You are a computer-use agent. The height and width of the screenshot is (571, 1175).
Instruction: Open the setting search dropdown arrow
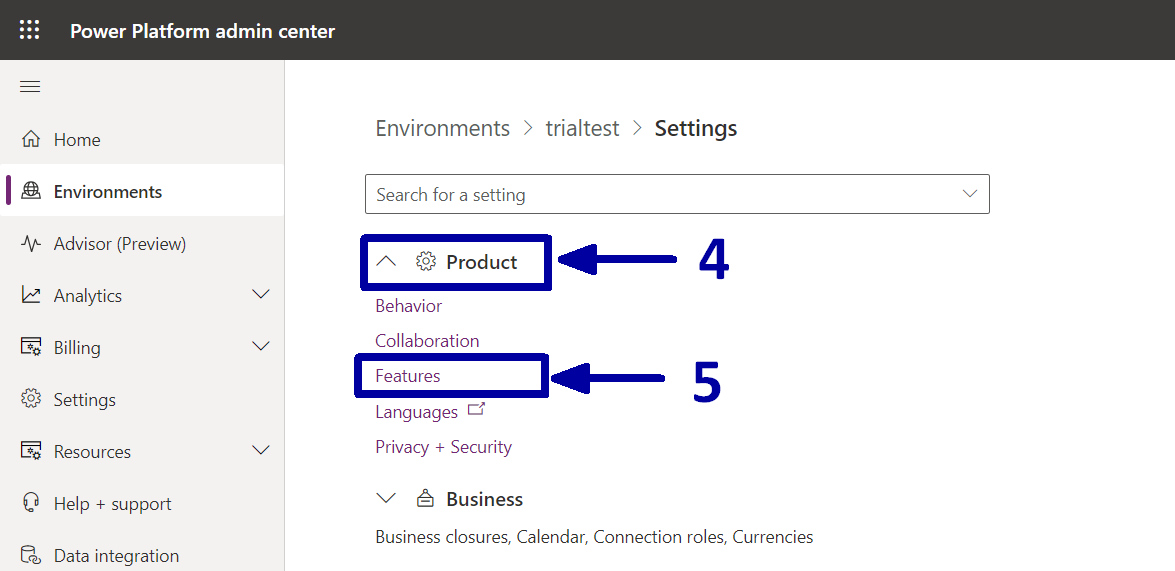[x=970, y=194]
